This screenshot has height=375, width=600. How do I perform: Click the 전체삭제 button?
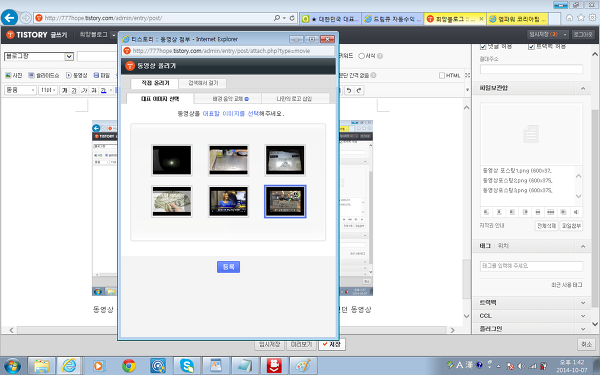tap(546, 226)
